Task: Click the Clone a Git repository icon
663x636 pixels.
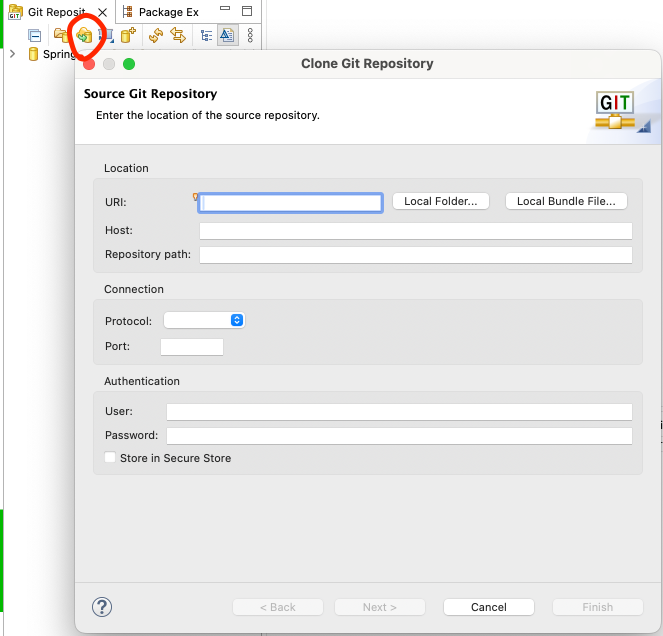Action: pyautogui.click(x=84, y=36)
